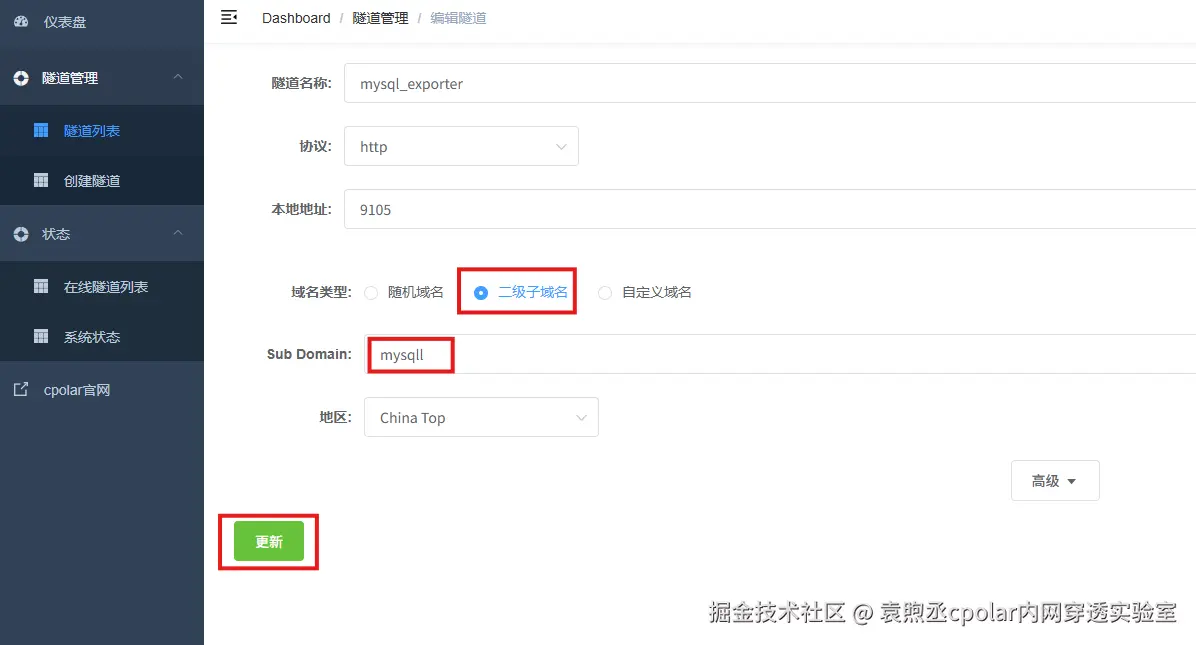
Task: Collapse the 状态 menu chevron
Action: [x=178, y=233]
